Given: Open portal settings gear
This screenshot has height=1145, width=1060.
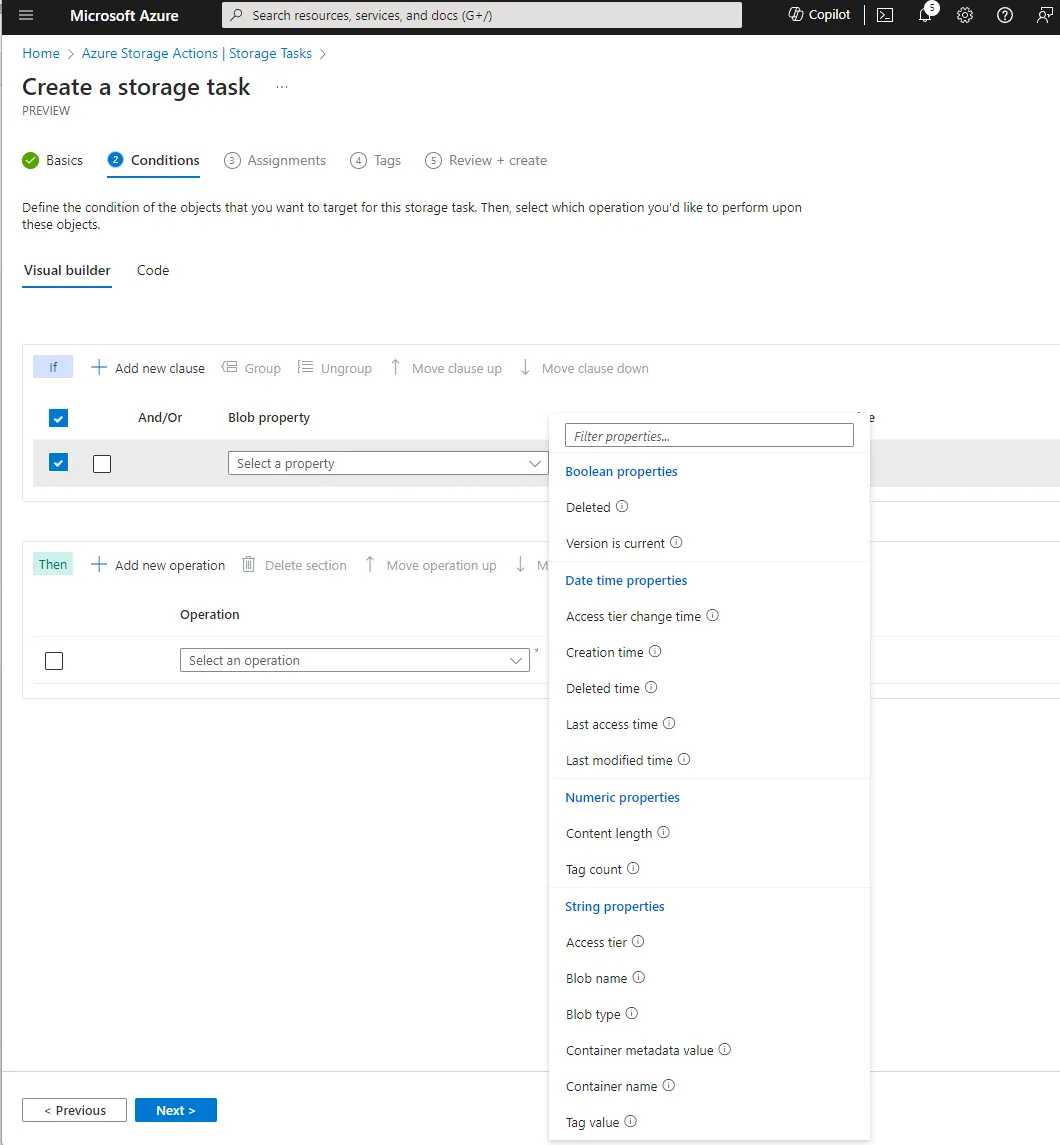Looking at the screenshot, I should [965, 15].
